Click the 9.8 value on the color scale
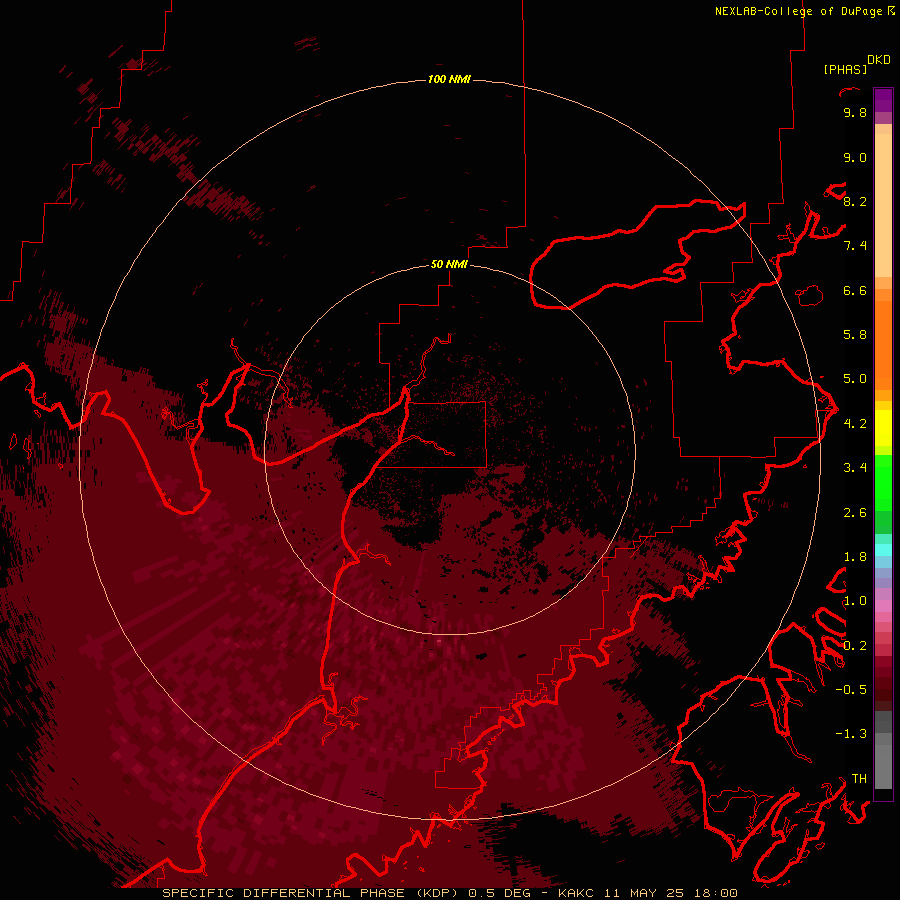This screenshot has height=900, width=900. coord(855,112)
